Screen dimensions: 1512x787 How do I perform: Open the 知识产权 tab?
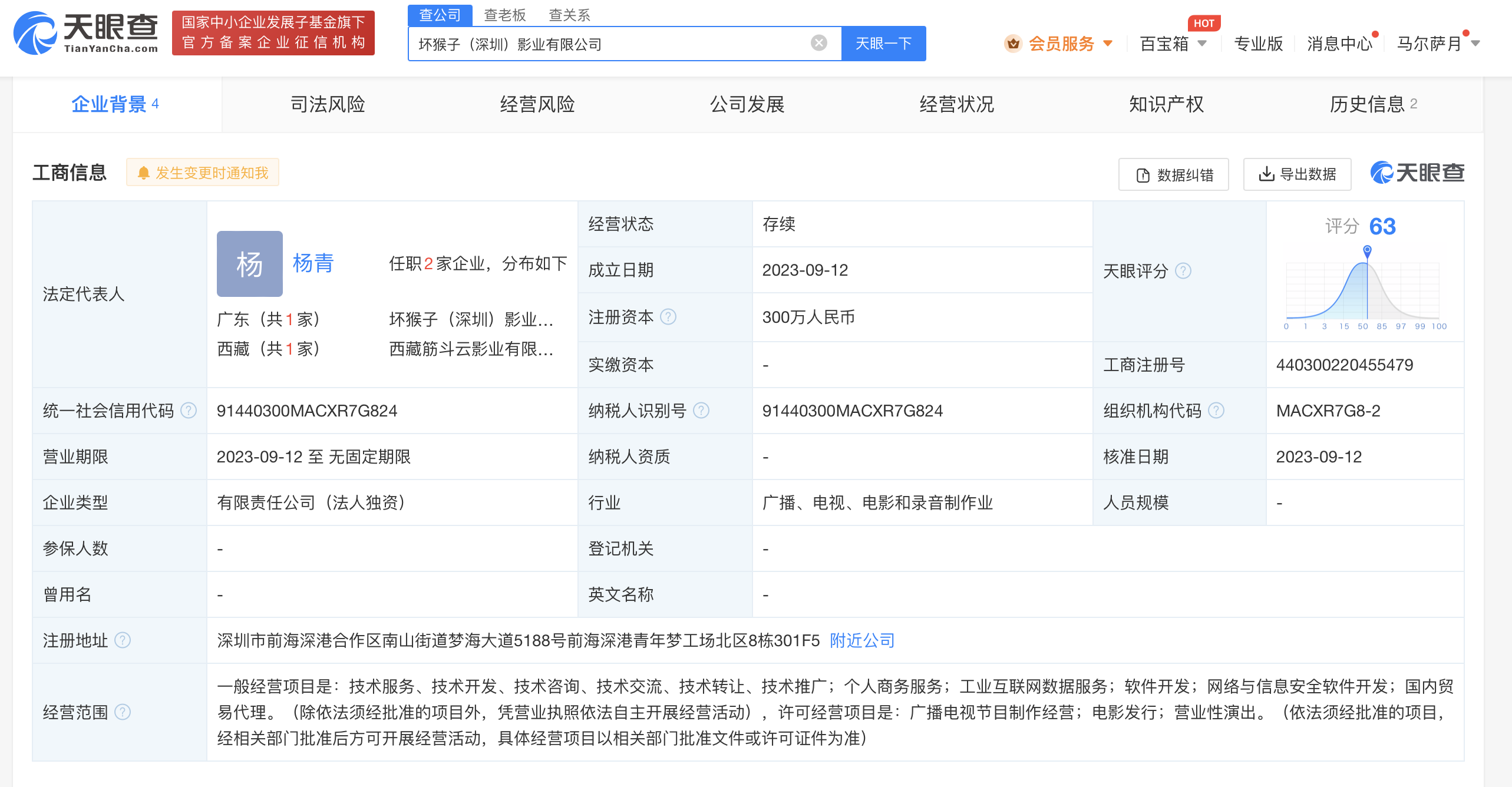1165,104
